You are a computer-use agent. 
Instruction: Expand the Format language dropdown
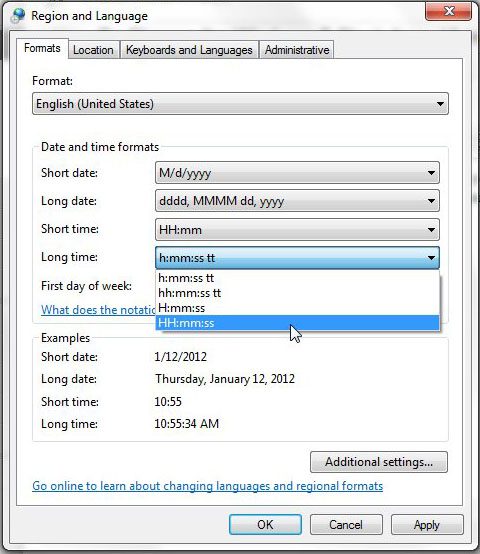pyautogui.click(x=241, y=104)
